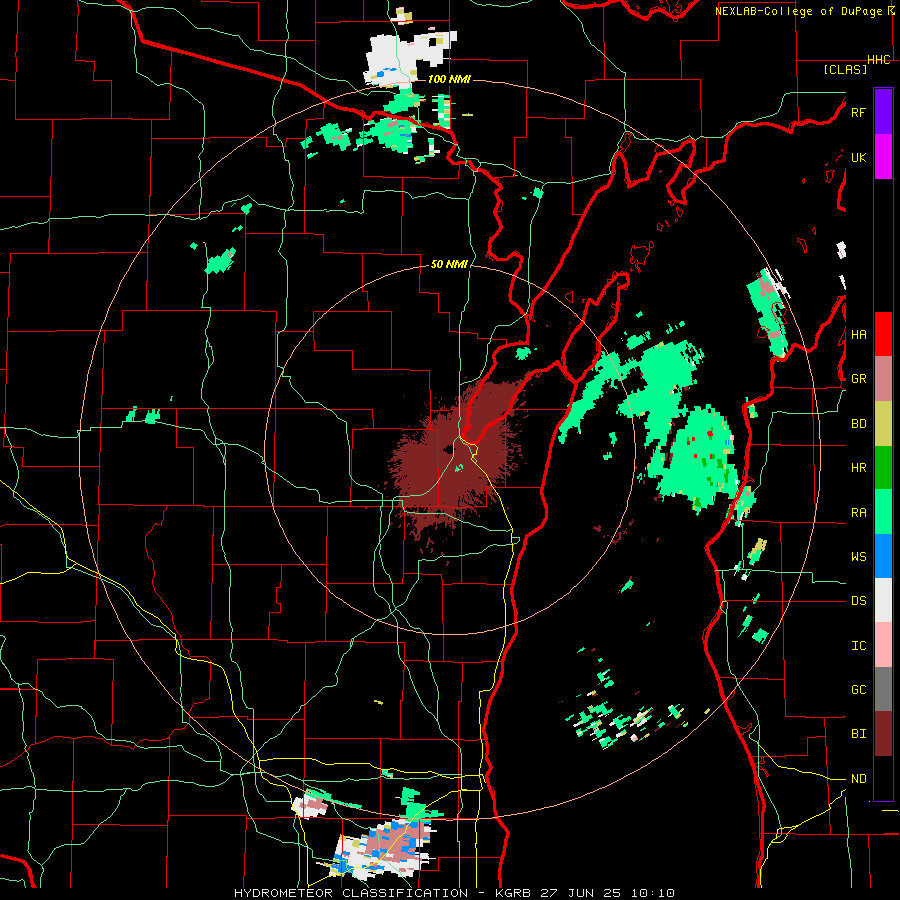The image size is (900, 900).
Task: Click the blue WS legend swatch
Action: tap(883, 556)
